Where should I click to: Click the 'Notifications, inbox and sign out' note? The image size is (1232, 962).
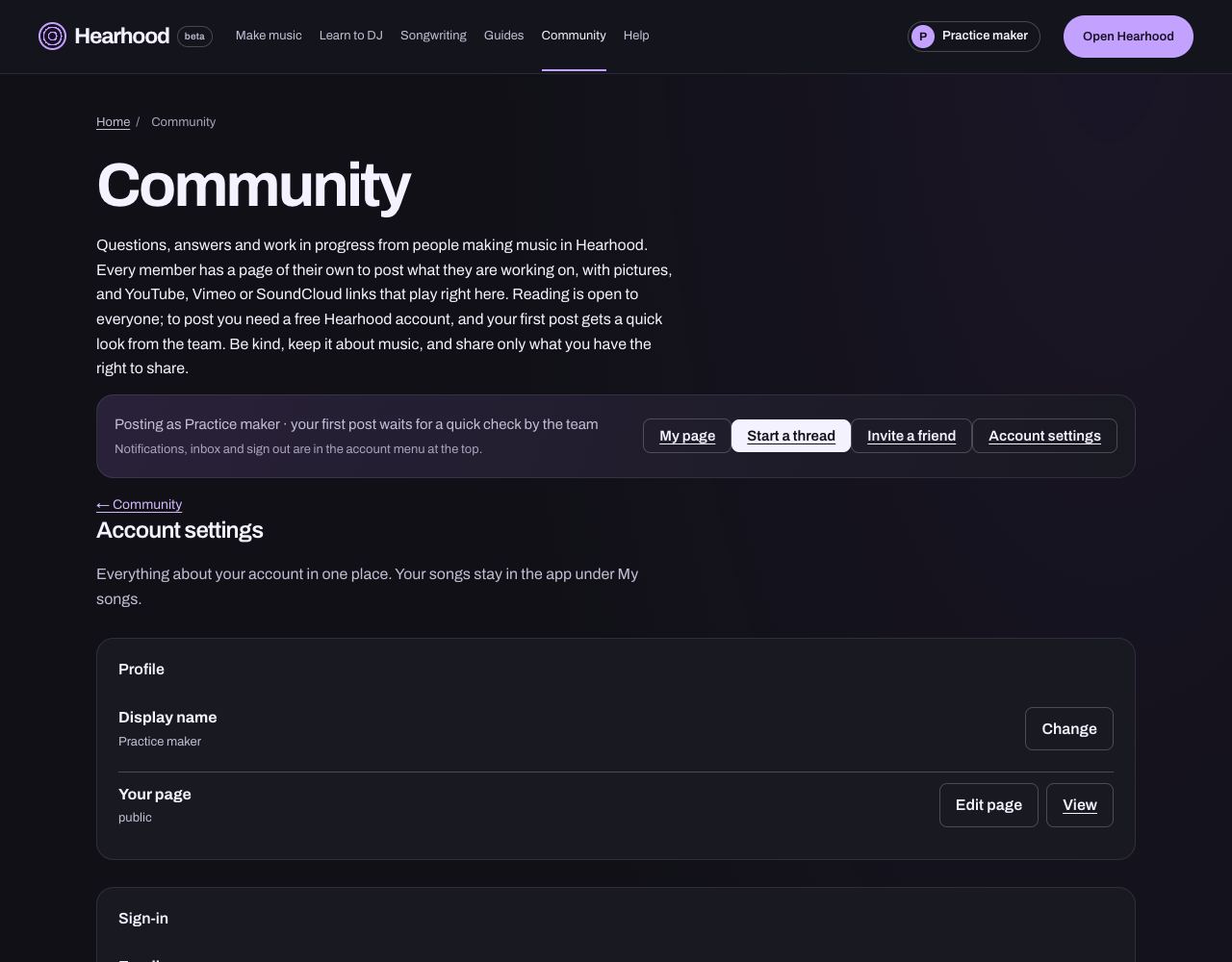[x=298, y=449]
